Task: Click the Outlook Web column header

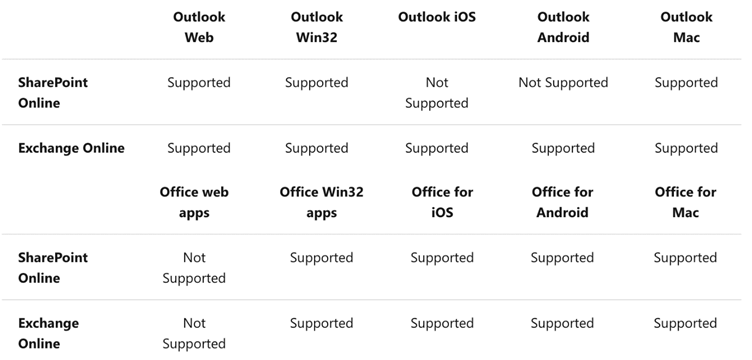Action: (199, 27)
